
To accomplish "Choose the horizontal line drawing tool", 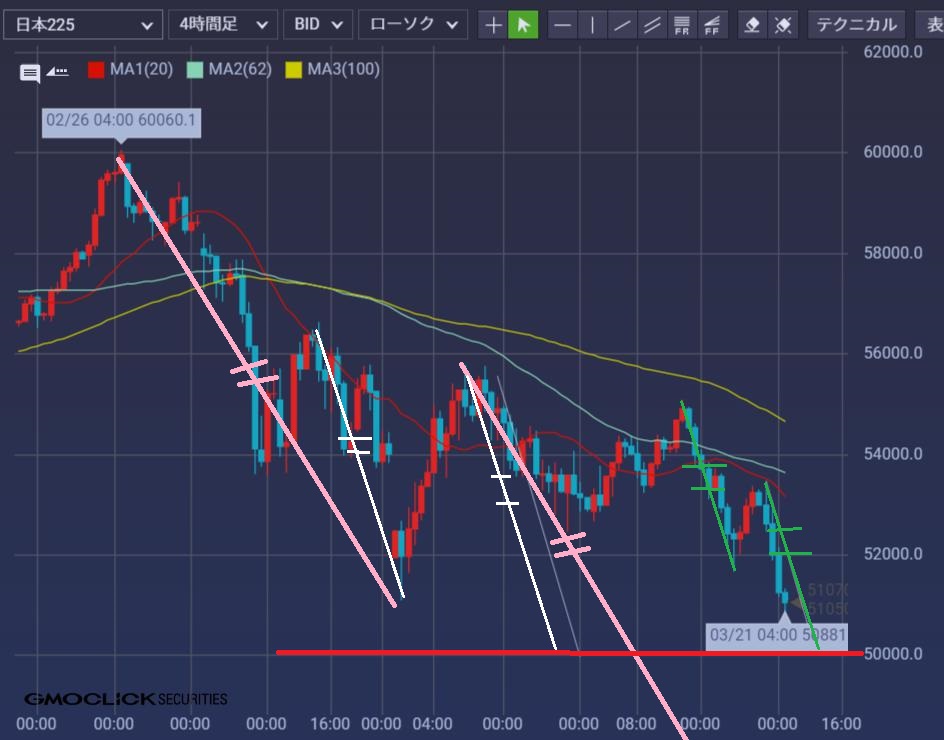I will coord(563,25).
